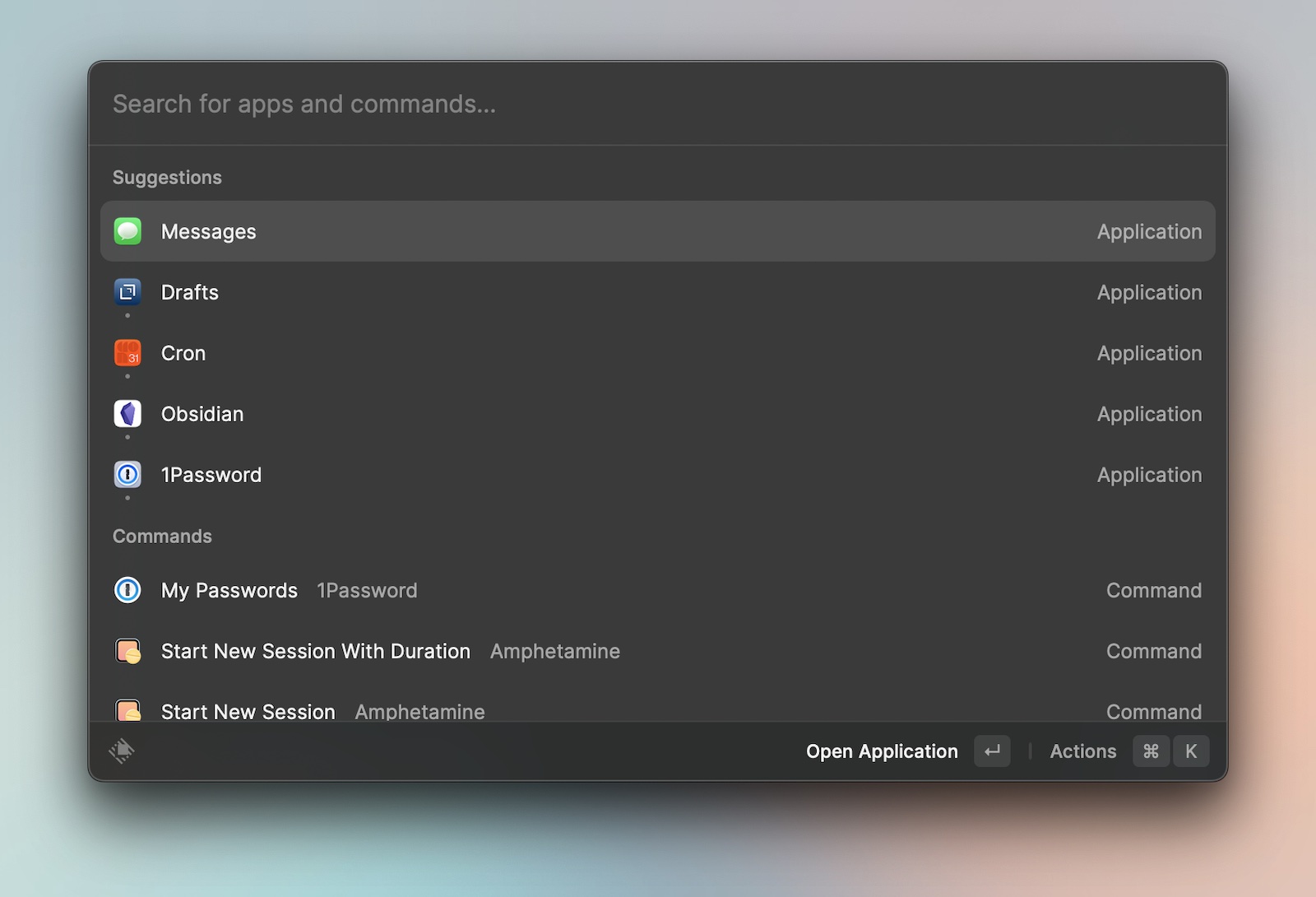This screenshot has height=897, width=1316.
Task: Click the Return key shortcut icon
Action: click(x=992, y=751)
